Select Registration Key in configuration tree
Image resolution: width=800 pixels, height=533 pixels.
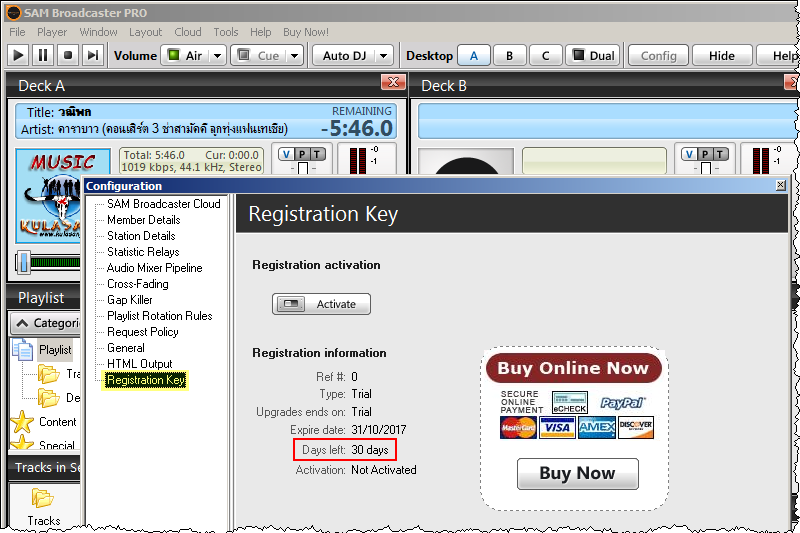(x=145, y=380)
